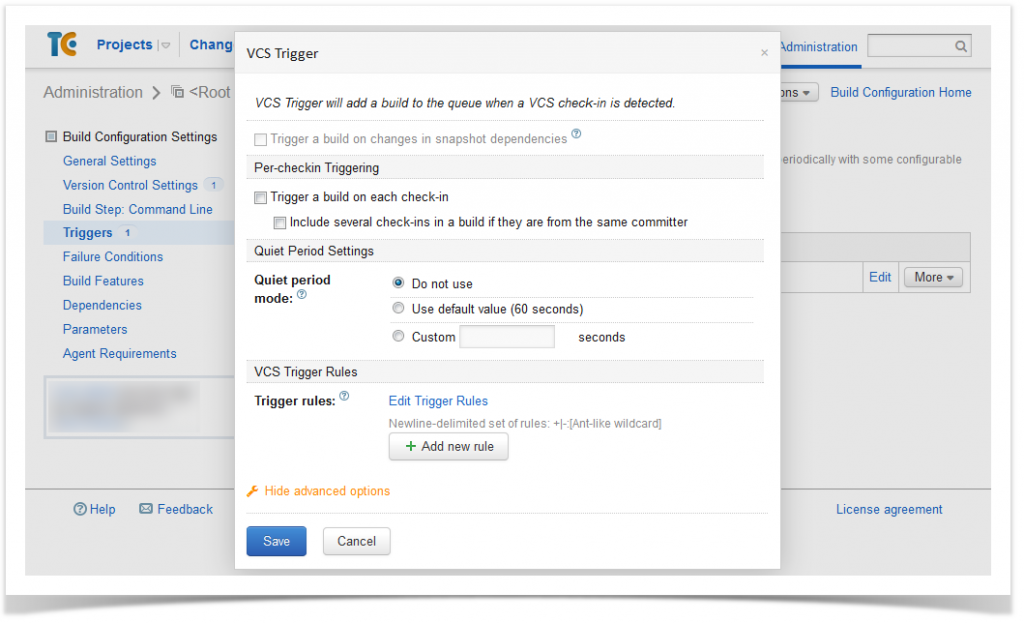Open the Quiet period mode help icon

tap(302, 296)
